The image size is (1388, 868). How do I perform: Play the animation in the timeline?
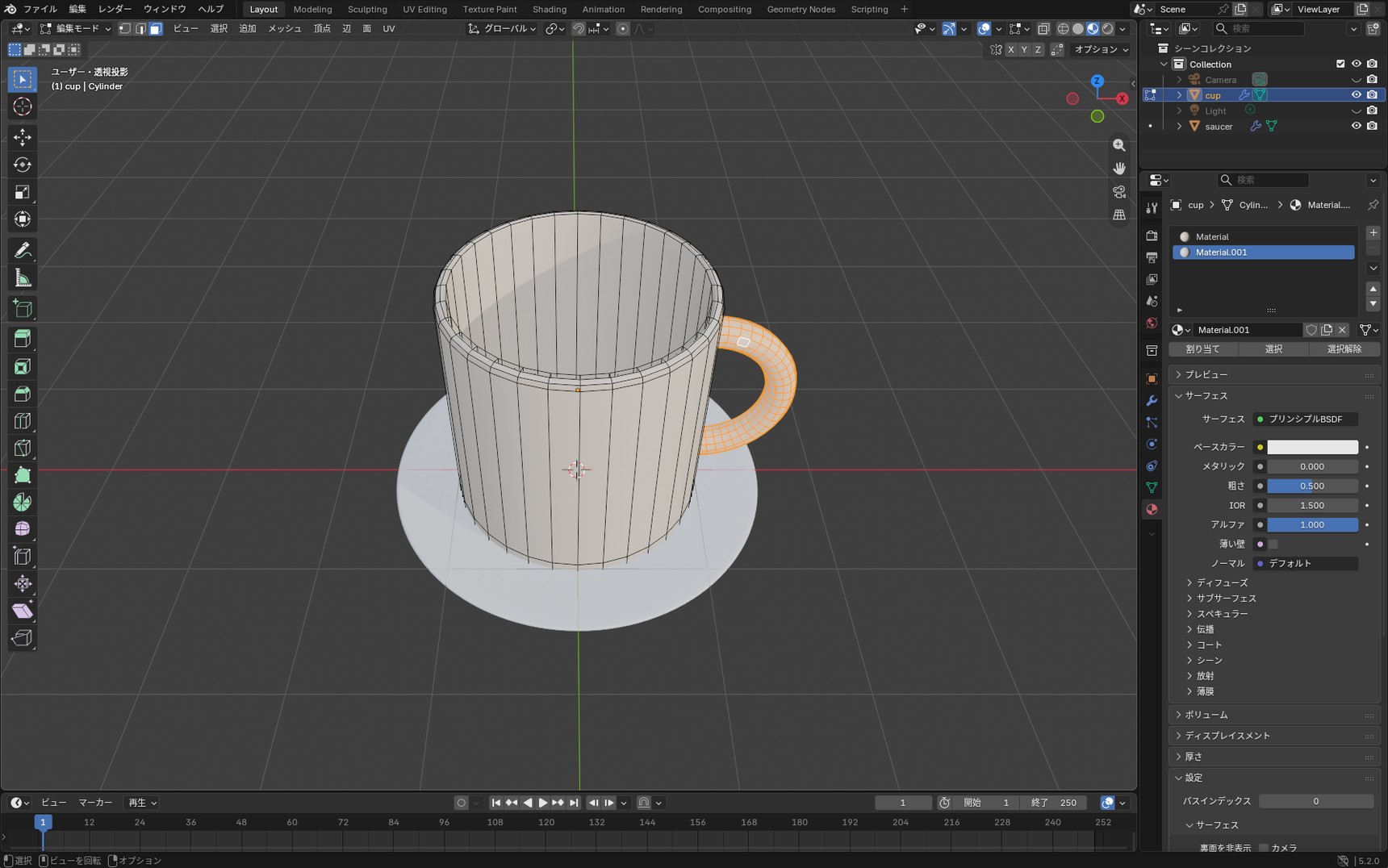tap(542, 803)
